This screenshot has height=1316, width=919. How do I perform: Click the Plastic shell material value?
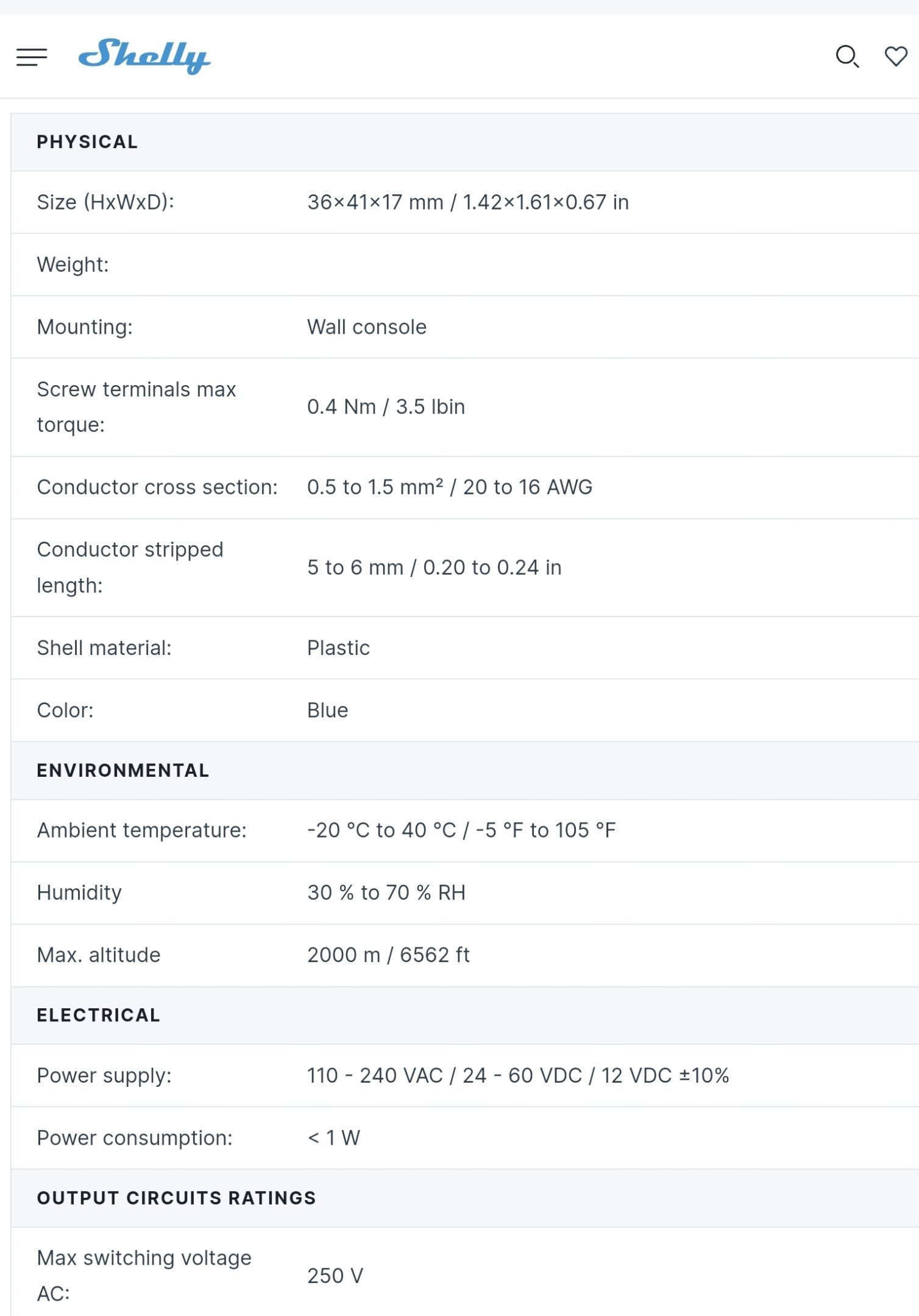(338, 648)
